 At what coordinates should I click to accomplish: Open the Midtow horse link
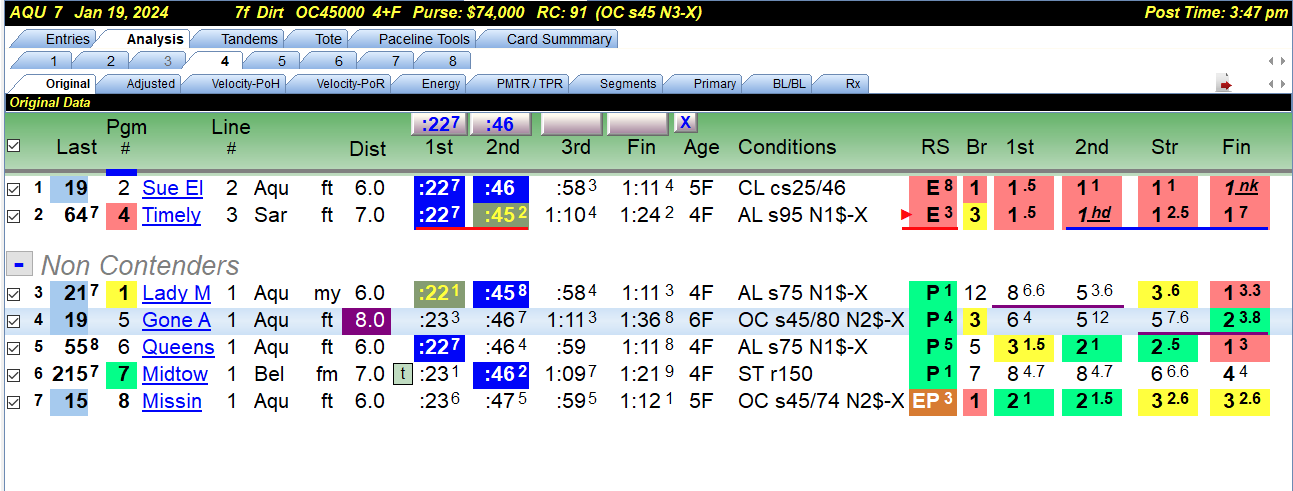(x=175, y=374)
